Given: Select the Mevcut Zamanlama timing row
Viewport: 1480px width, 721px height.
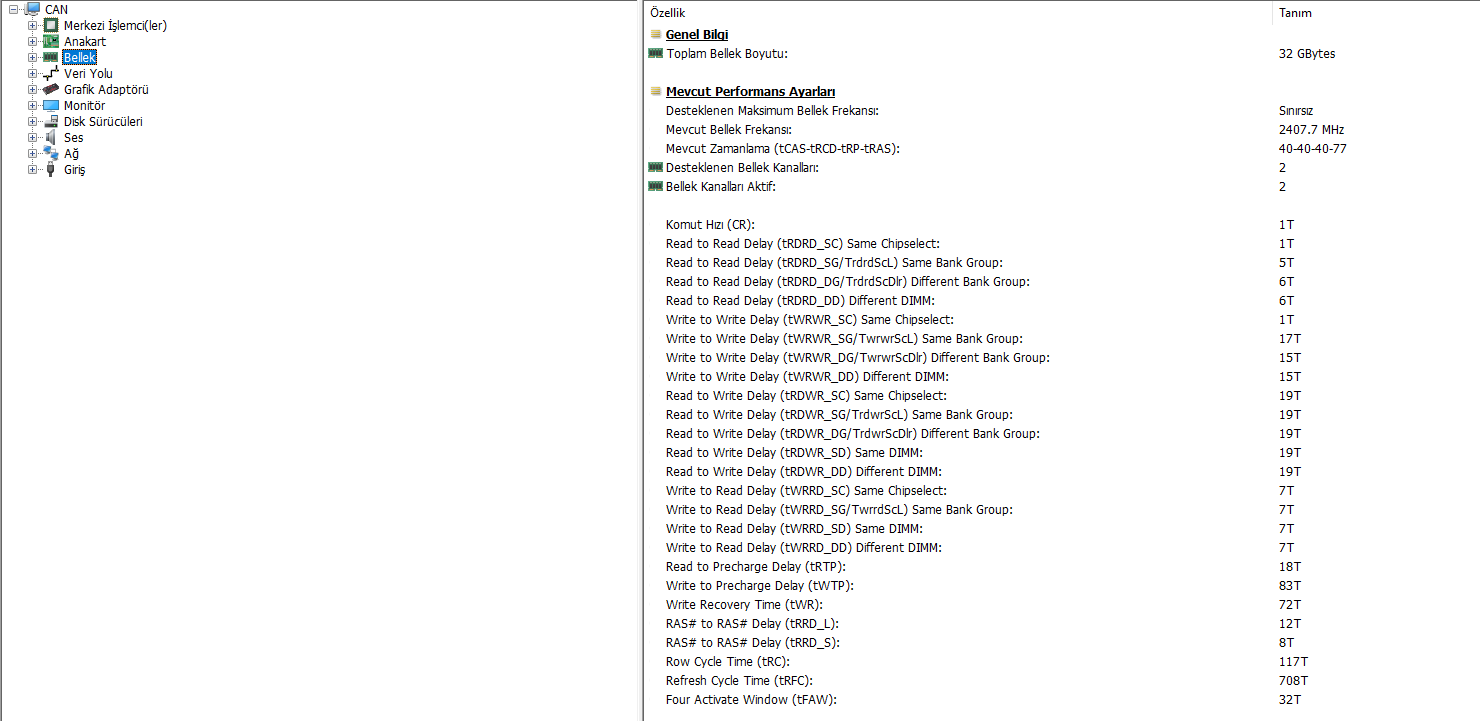Looking at the screenshot, I should (1062, 148).
